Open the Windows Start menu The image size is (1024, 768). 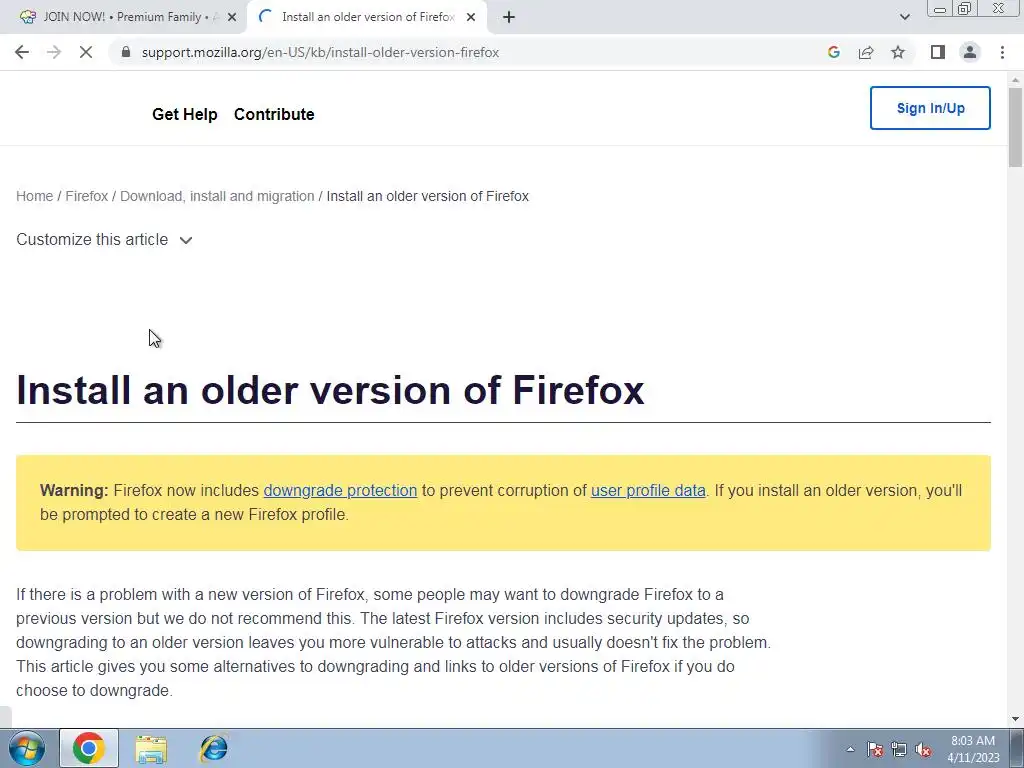coord(27,748)
